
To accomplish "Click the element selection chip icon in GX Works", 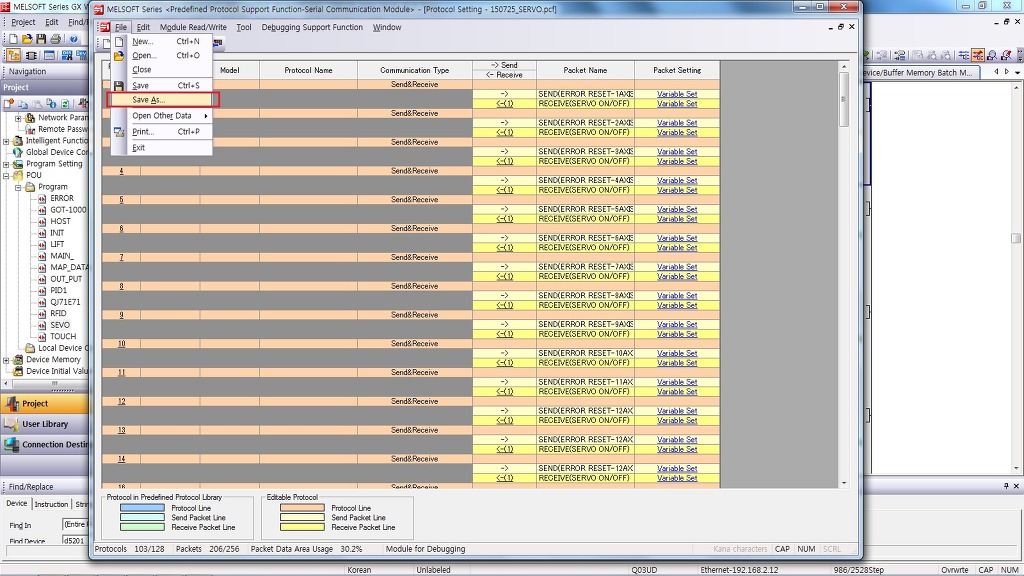I will (x=30, y=56).
